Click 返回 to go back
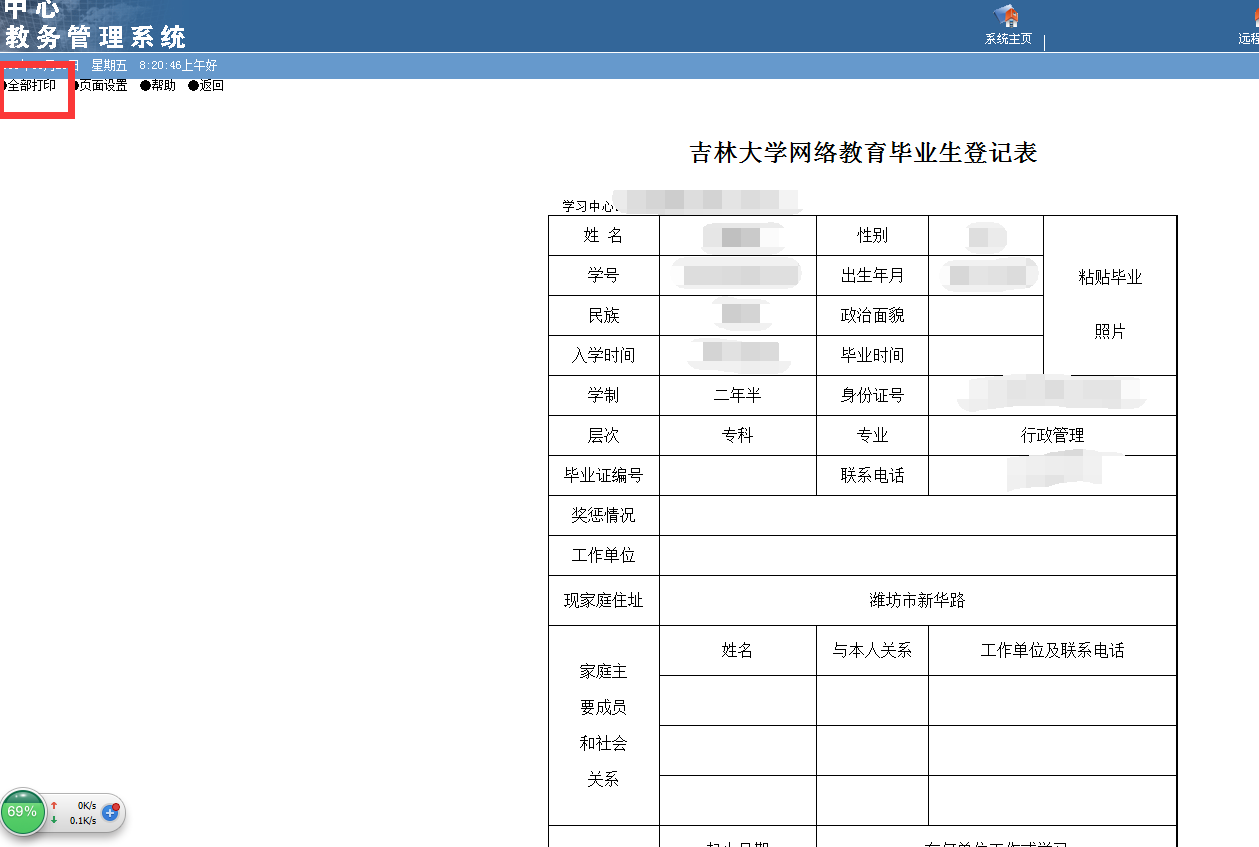 click(211, 85)
